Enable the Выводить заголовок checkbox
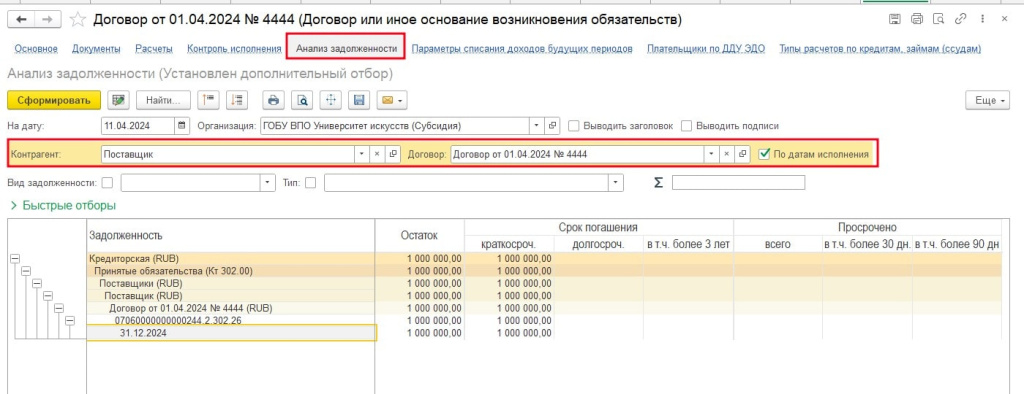This screenshot has width=1024, height=394. (573, 125)
